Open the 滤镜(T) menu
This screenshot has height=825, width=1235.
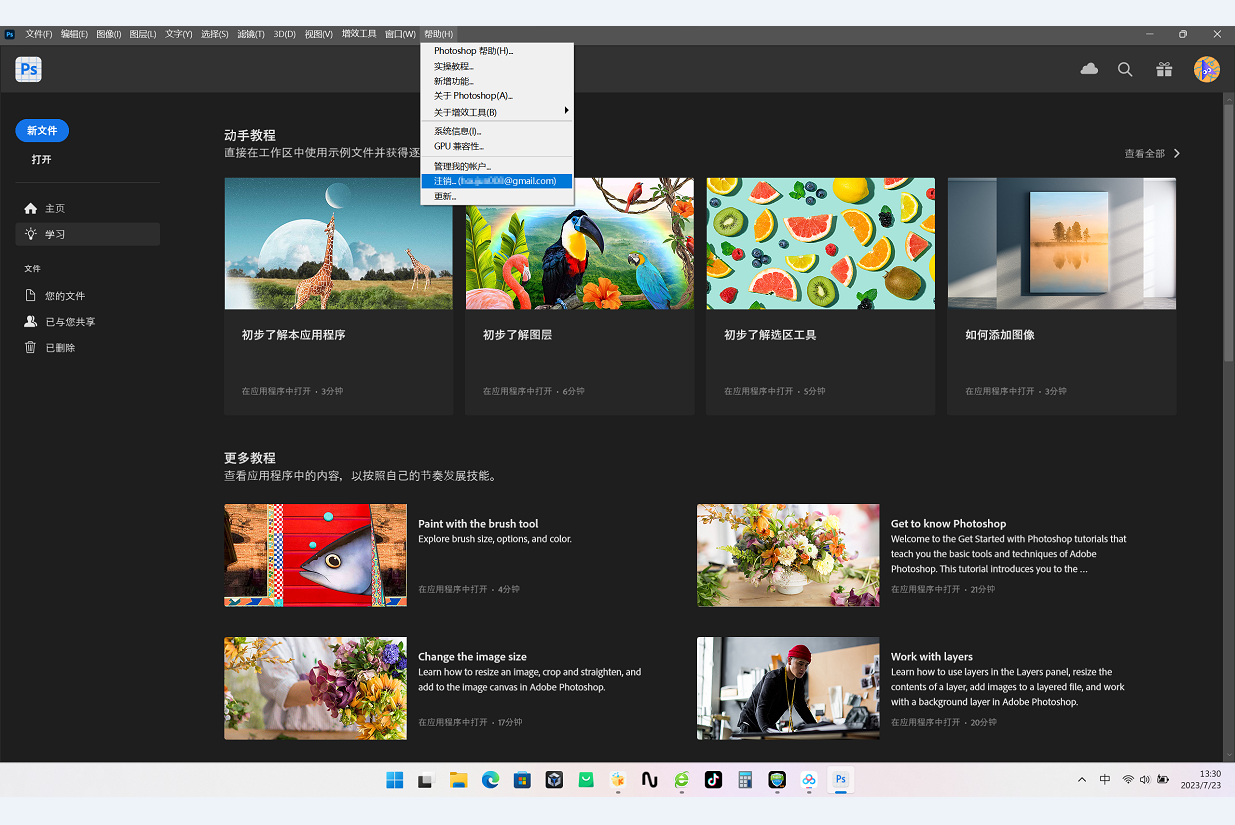[251, 34]
